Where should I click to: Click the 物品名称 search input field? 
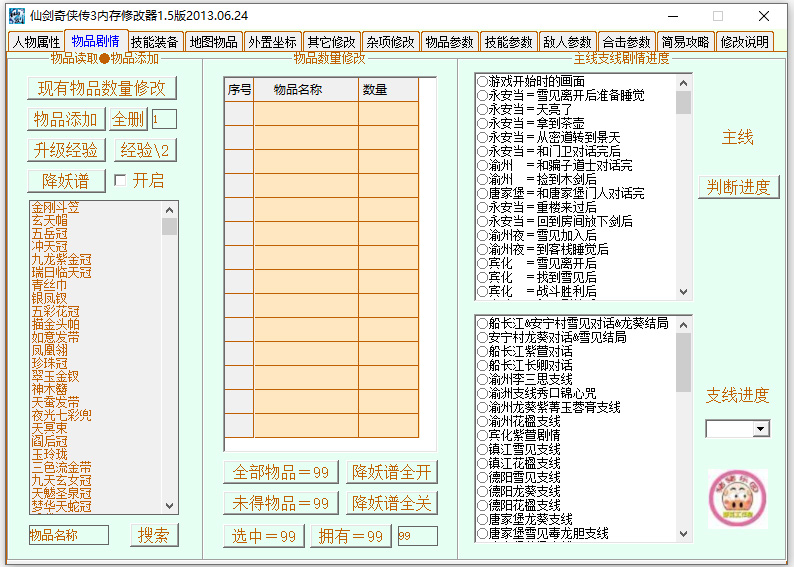[x=68, y=535]
